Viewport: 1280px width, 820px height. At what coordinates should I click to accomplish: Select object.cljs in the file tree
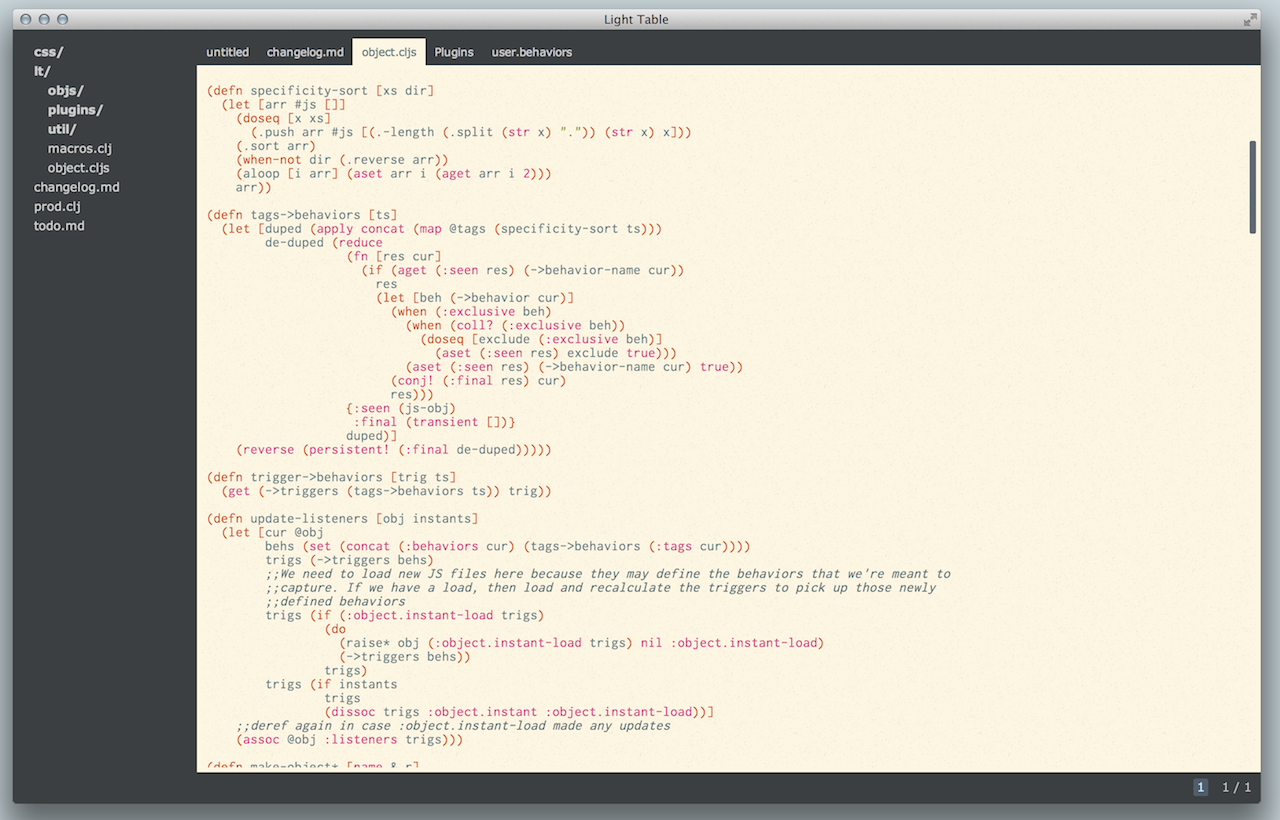(78, 167)
